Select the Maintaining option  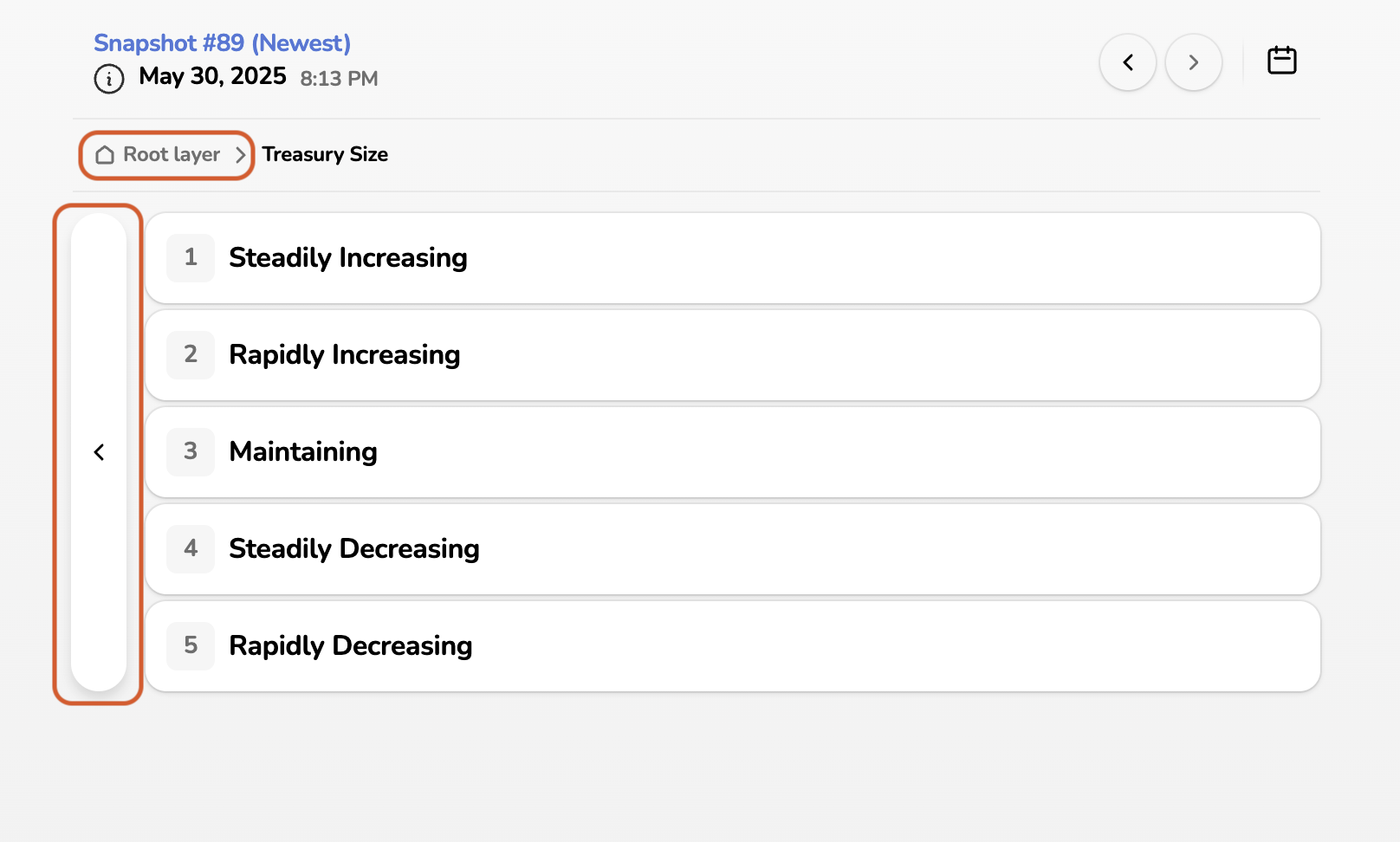(x=303, y=452)
